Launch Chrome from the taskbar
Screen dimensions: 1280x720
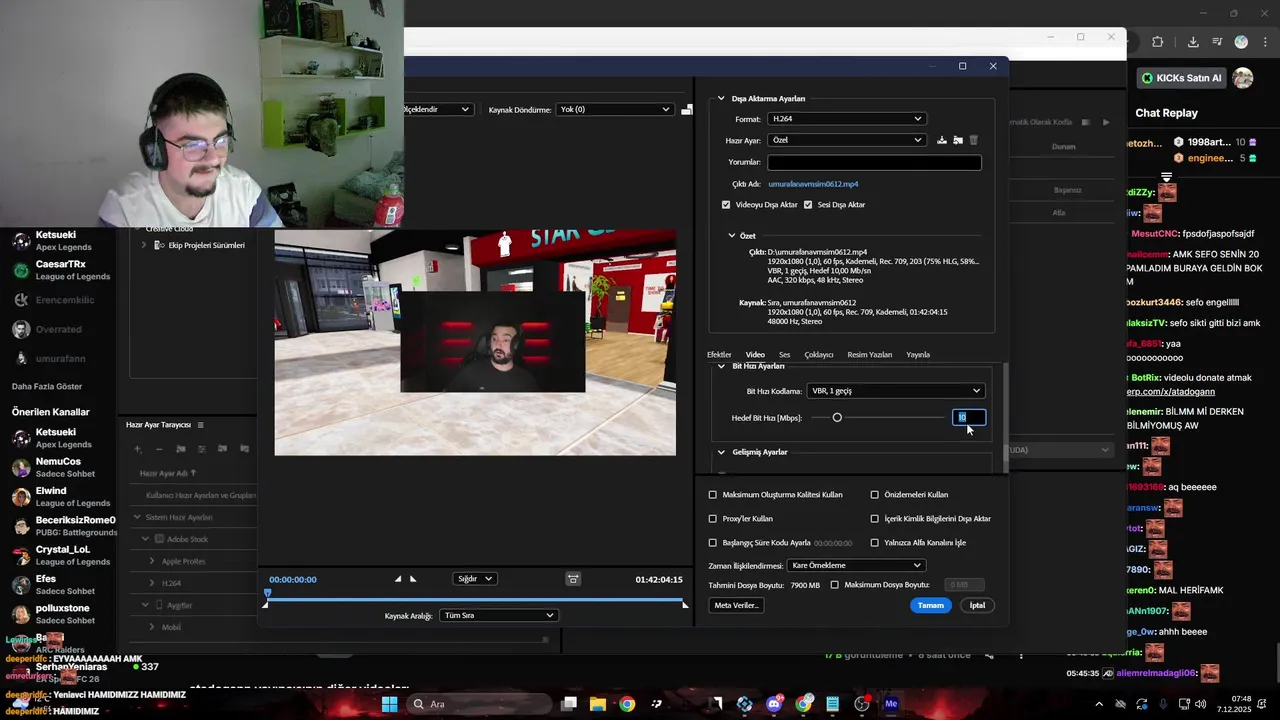pyautogui.click(x=627, y=704)
